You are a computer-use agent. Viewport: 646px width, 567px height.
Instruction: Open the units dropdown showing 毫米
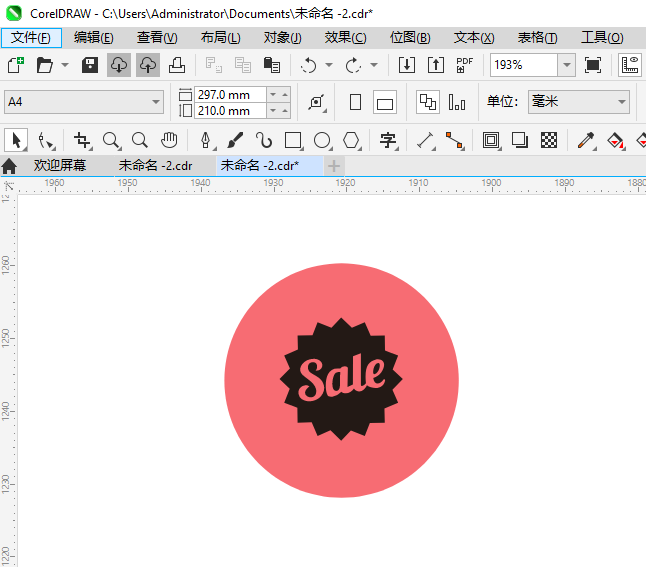[579, 102]
